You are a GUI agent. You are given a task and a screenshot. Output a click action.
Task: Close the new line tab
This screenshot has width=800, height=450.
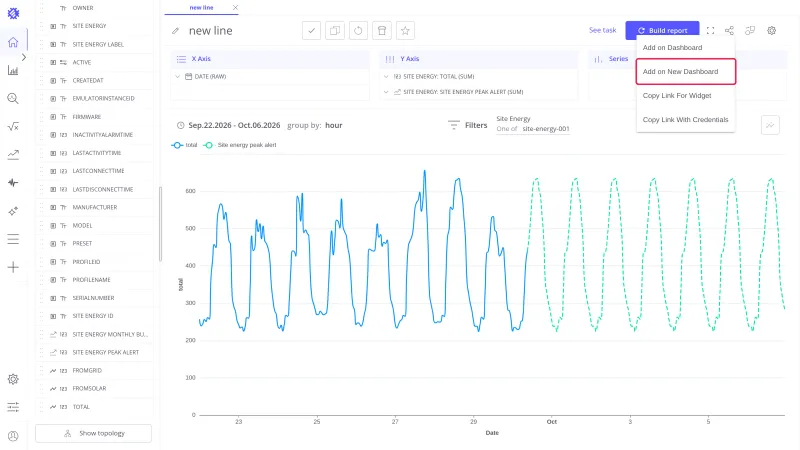pos(235,8)
